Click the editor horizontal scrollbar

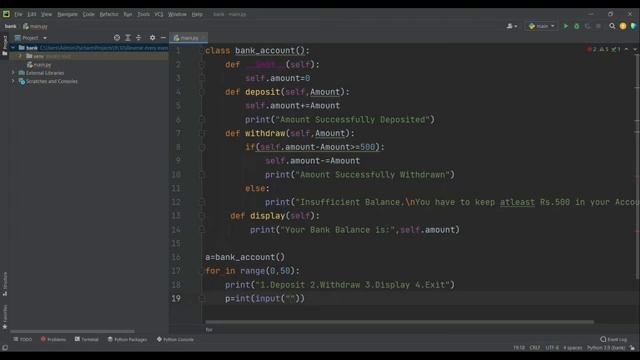(399, 322)
